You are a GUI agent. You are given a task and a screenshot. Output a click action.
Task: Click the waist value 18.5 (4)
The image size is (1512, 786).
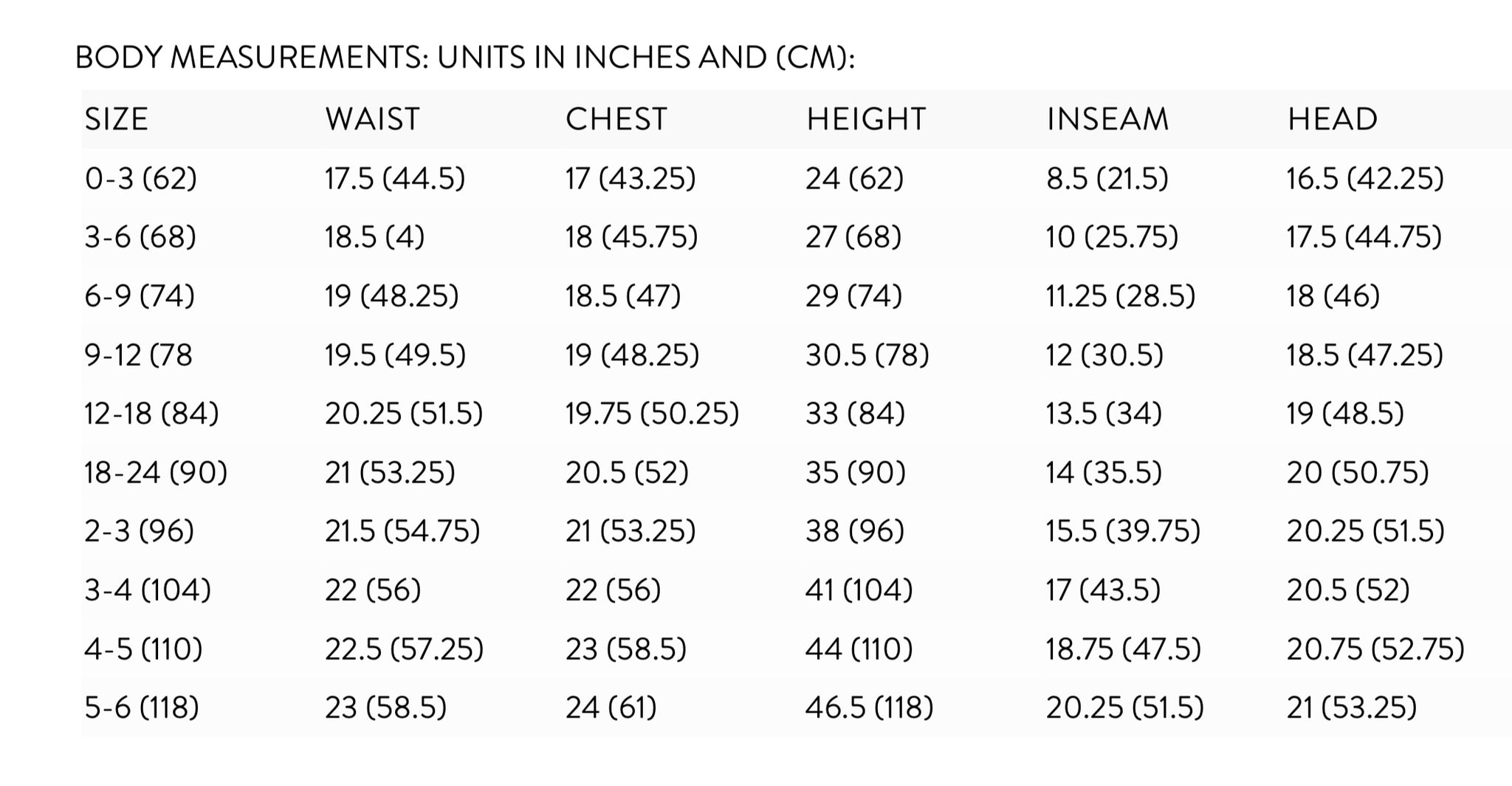tap(374, 237)
